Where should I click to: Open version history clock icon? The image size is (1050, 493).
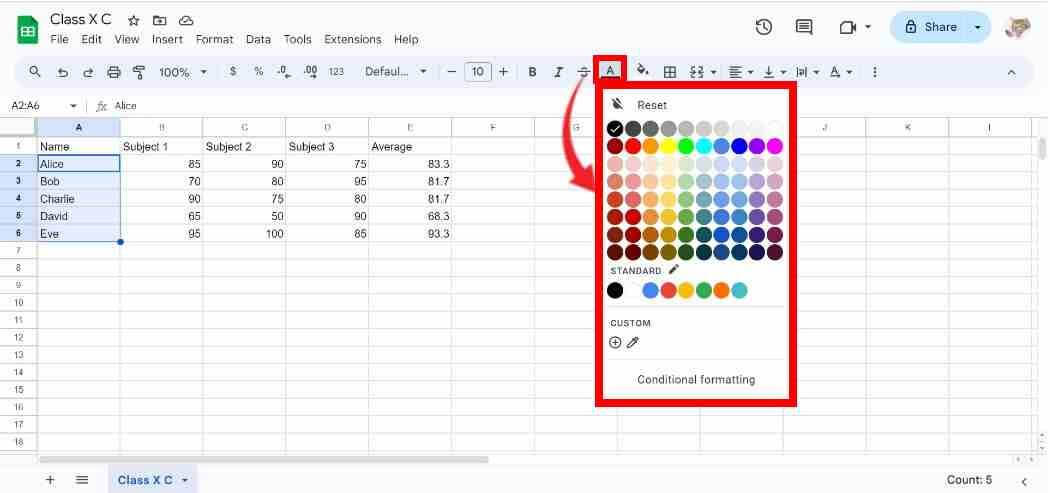click(763, 27)
